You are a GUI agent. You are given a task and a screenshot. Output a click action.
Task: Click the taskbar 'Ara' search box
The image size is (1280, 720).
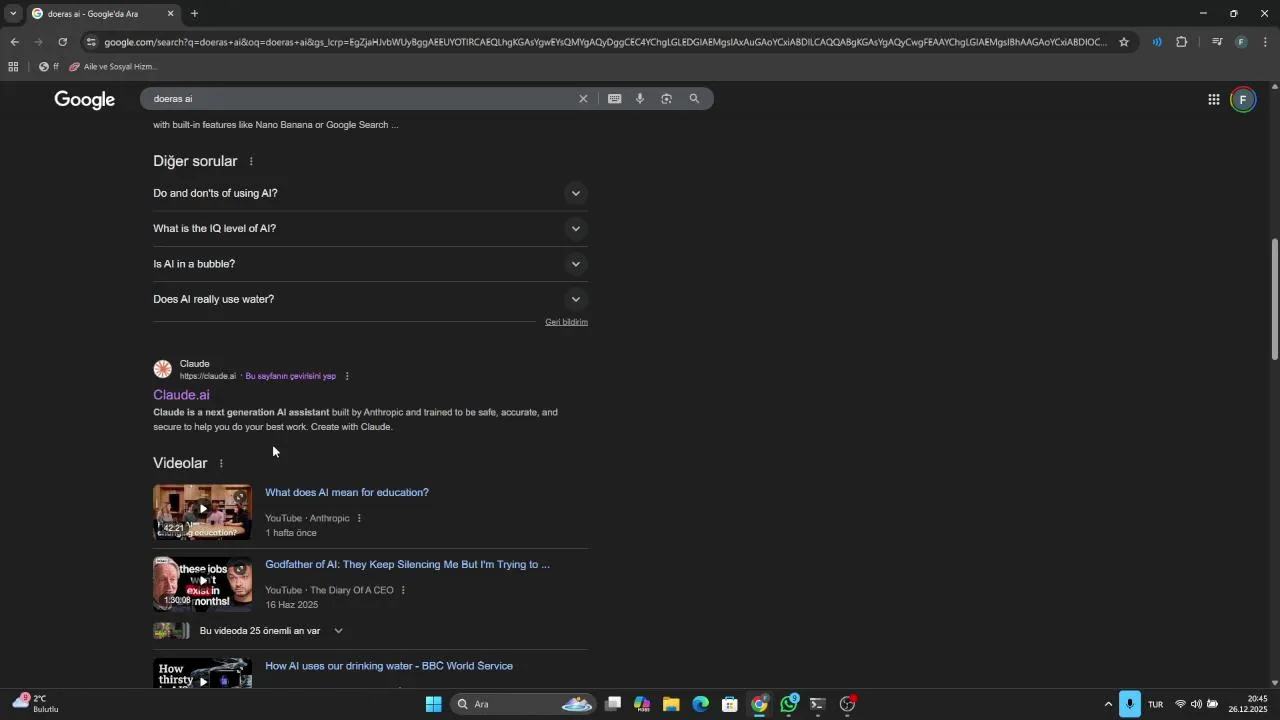(523, 704)
